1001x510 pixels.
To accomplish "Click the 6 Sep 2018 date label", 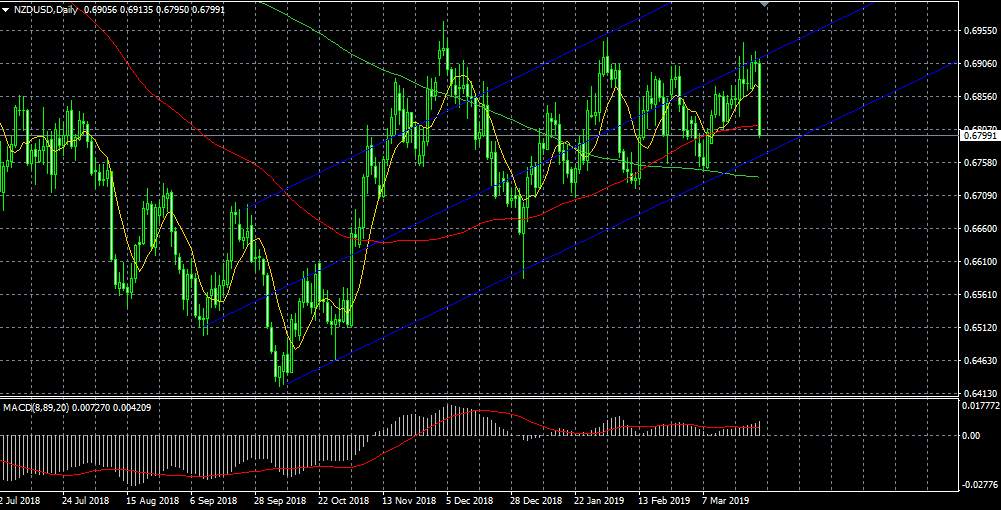I will click(x=214, y=501).
